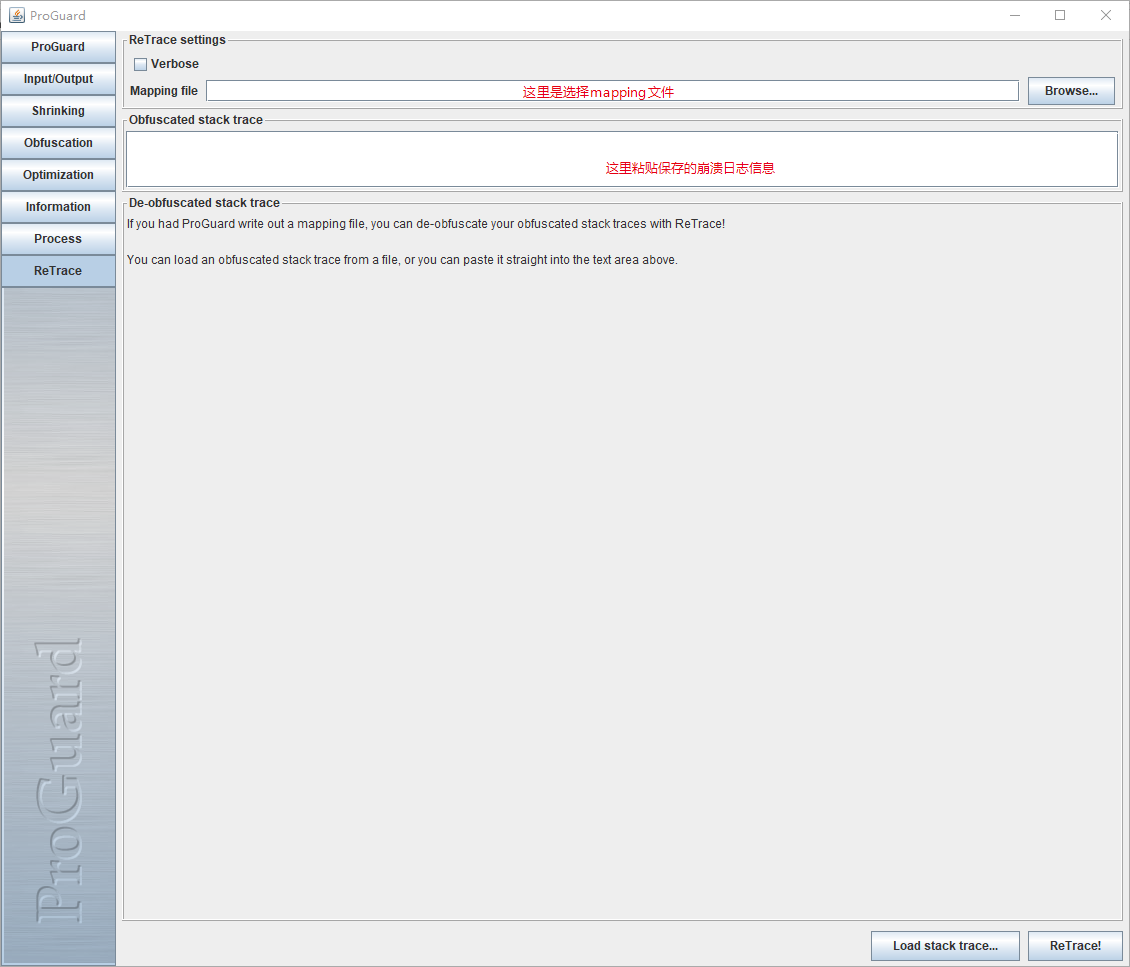Switch to the Input/Output tab

tap(58, 79)
